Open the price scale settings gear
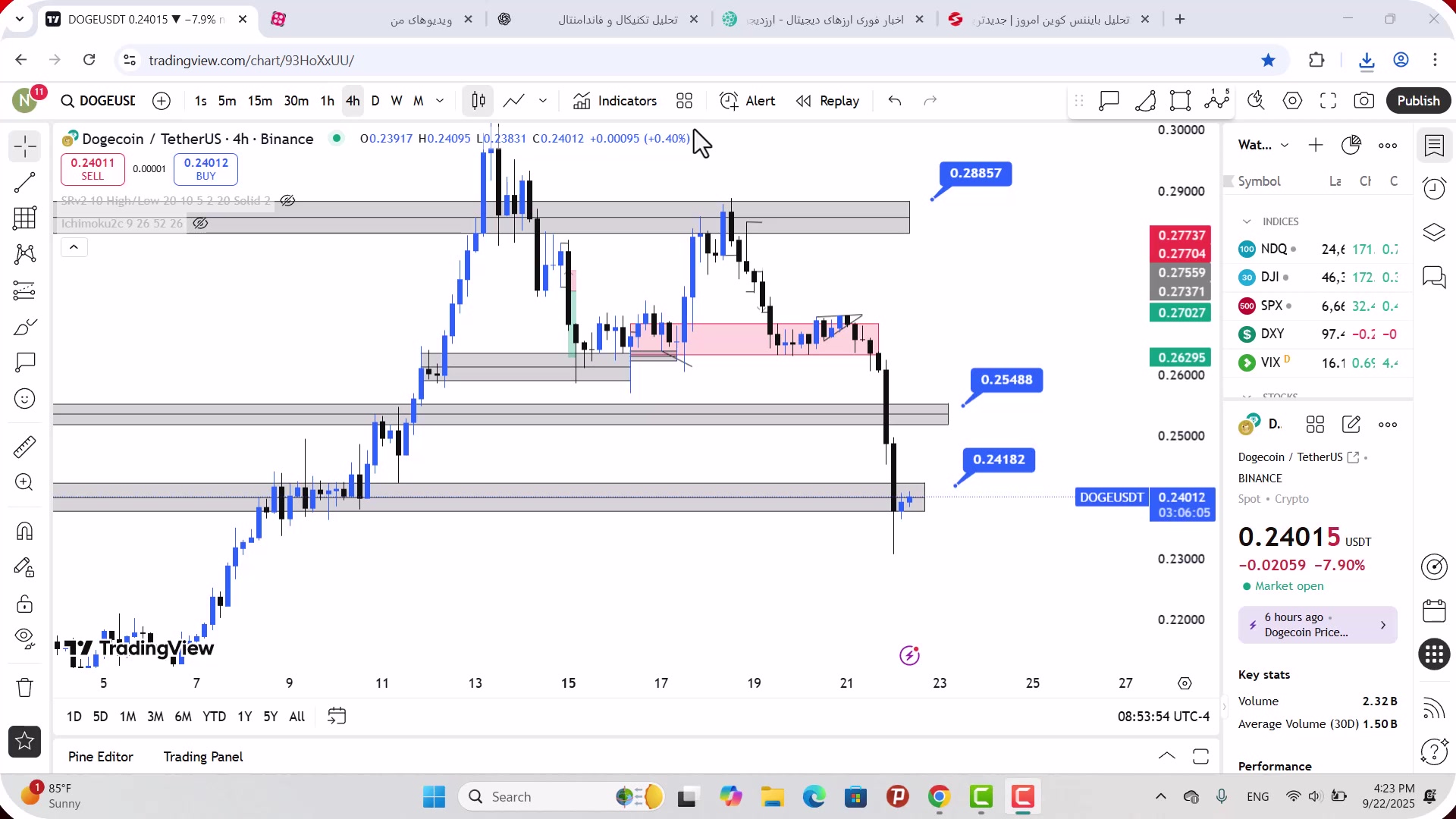 coord(1185,683)
